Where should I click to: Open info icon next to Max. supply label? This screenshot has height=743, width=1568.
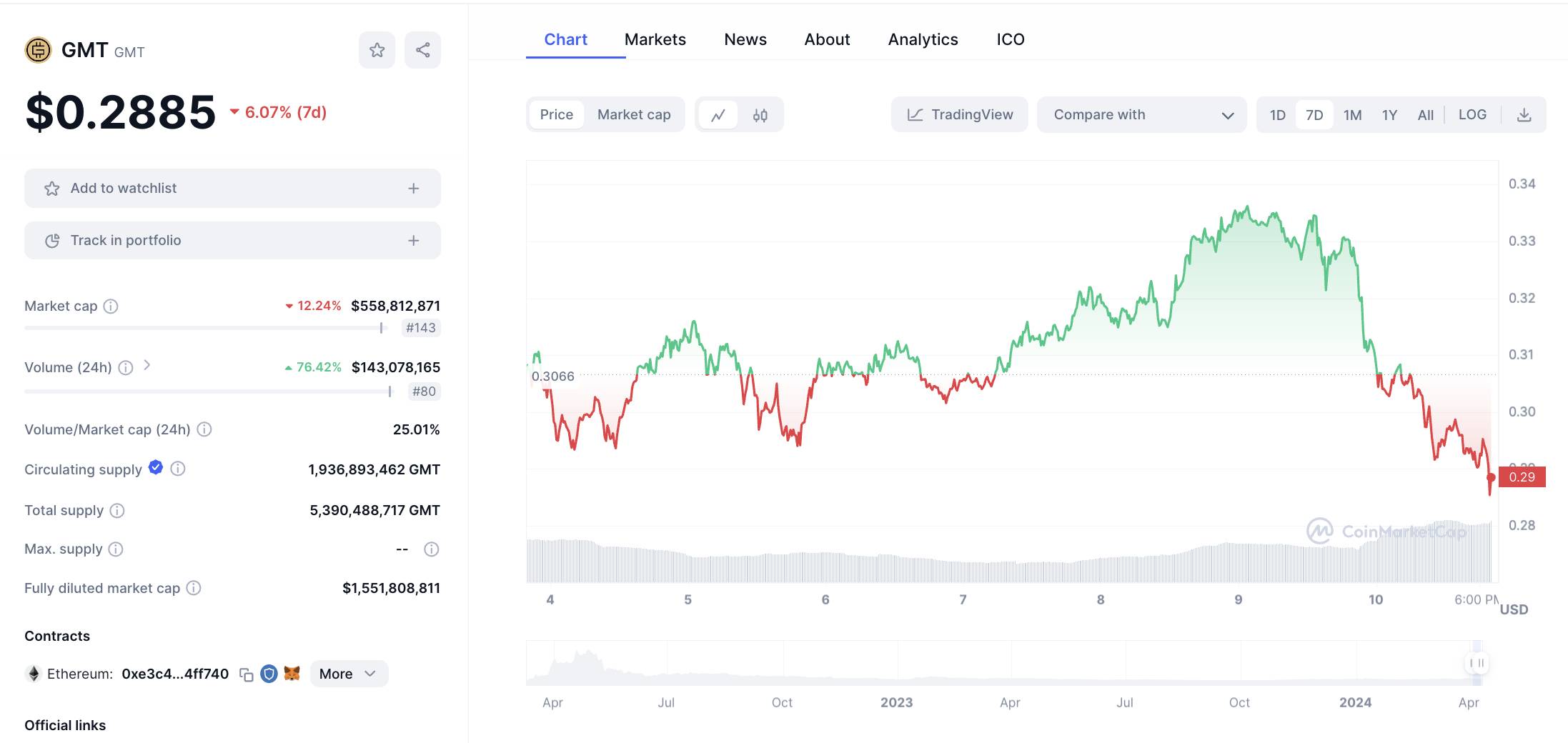[x=116, y=549]
